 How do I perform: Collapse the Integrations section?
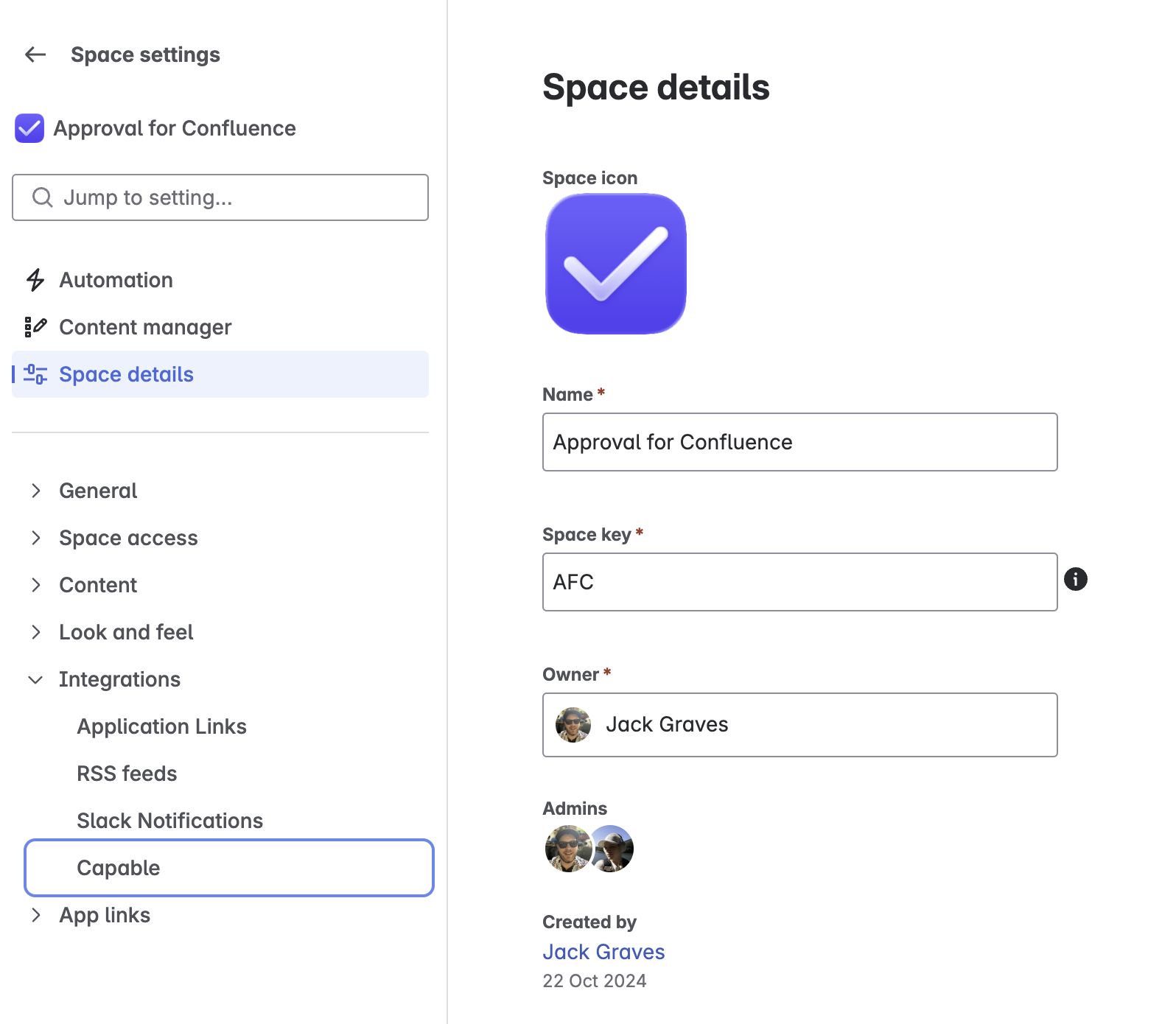click(35, 679)
